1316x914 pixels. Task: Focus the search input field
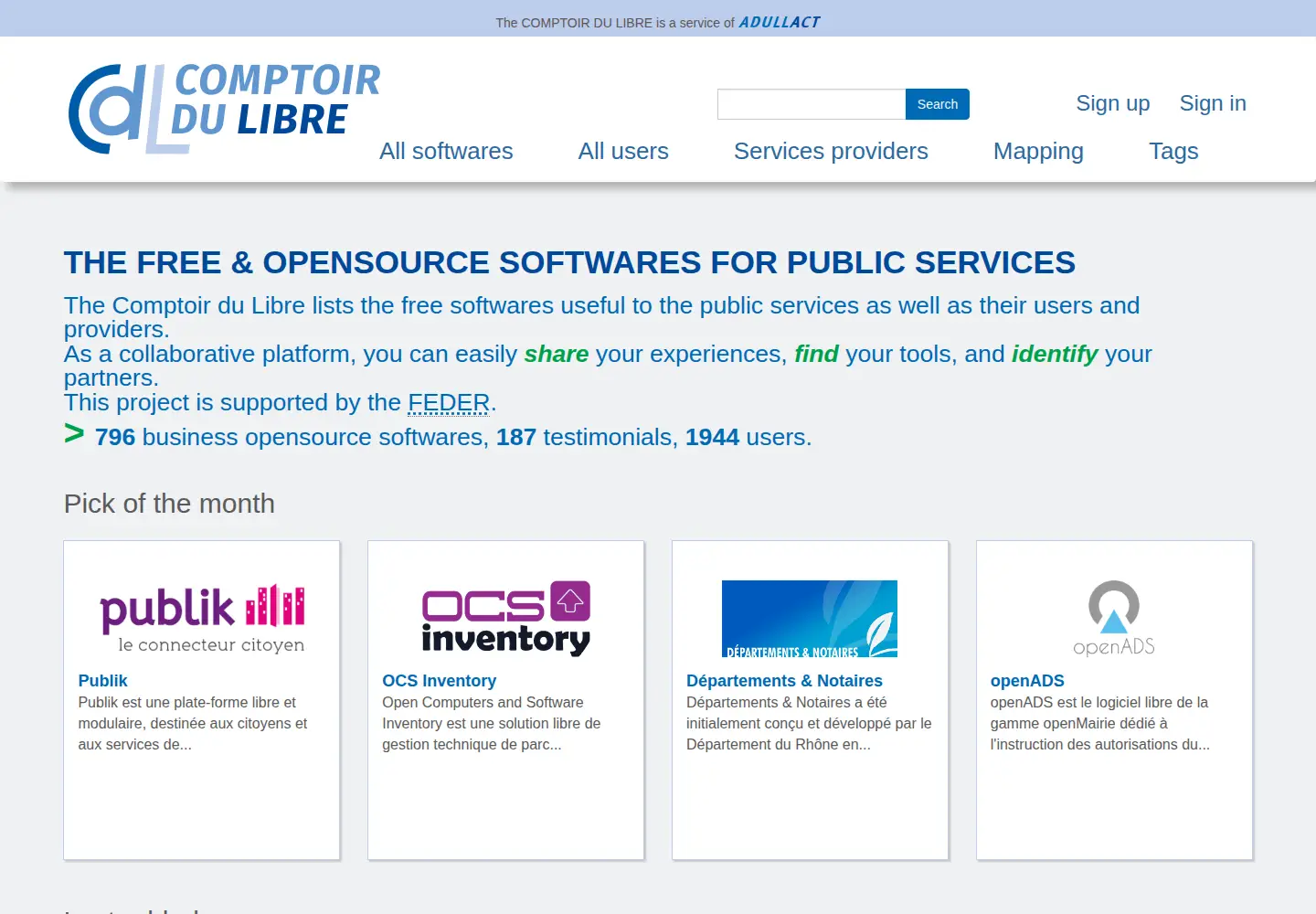812,104
